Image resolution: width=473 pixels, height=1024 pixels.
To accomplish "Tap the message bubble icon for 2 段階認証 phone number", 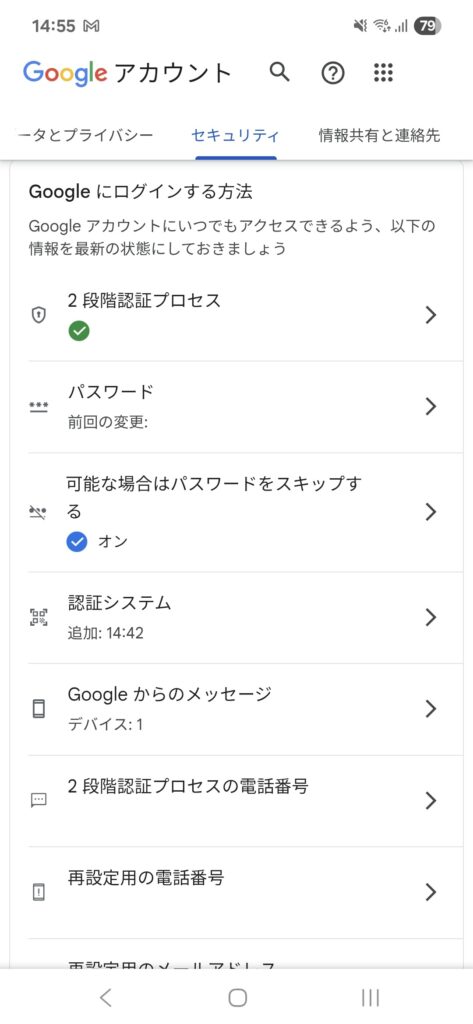I will tap(39, 800).
